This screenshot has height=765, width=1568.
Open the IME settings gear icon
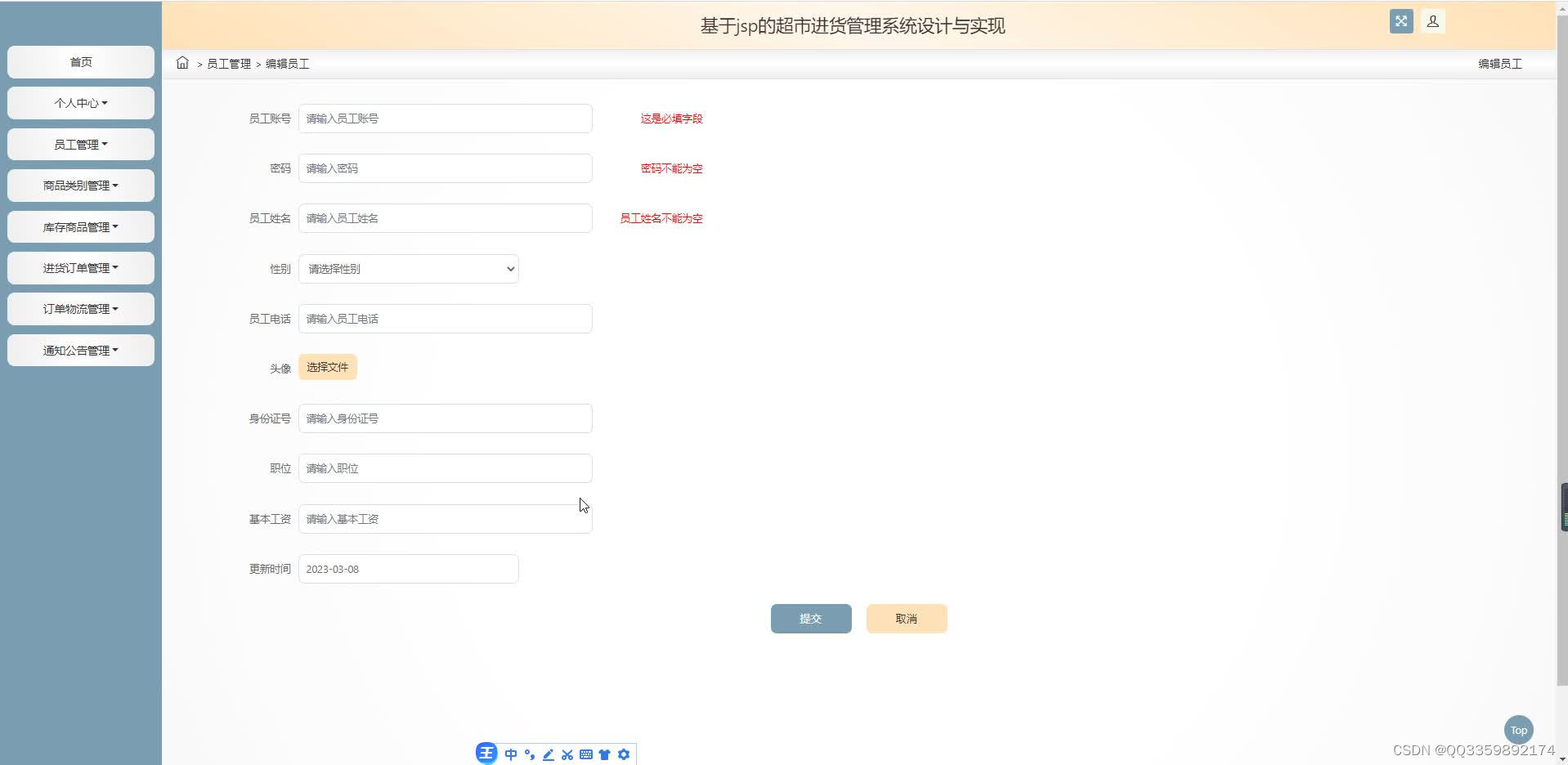624,754
